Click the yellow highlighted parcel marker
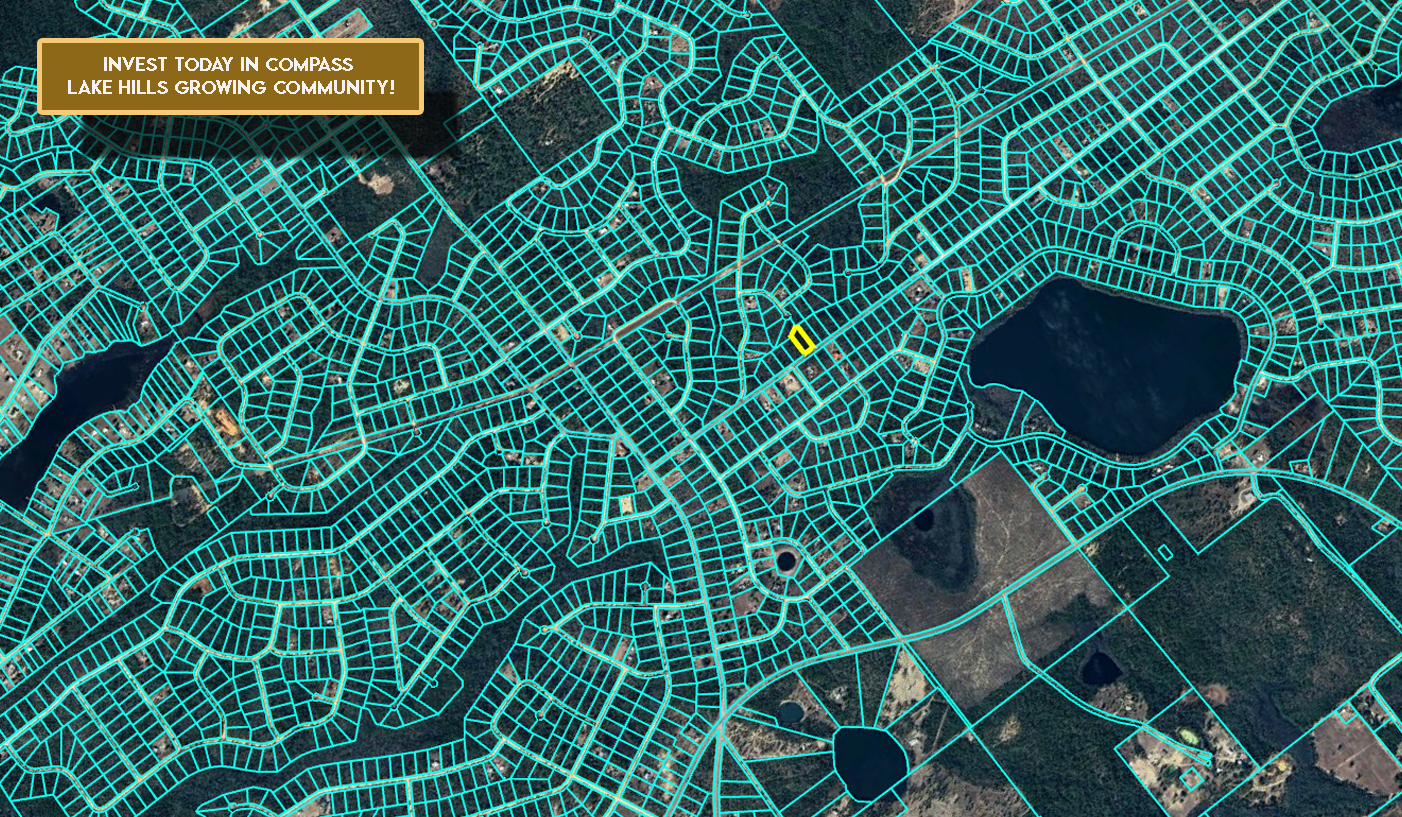 click(802, 340)
